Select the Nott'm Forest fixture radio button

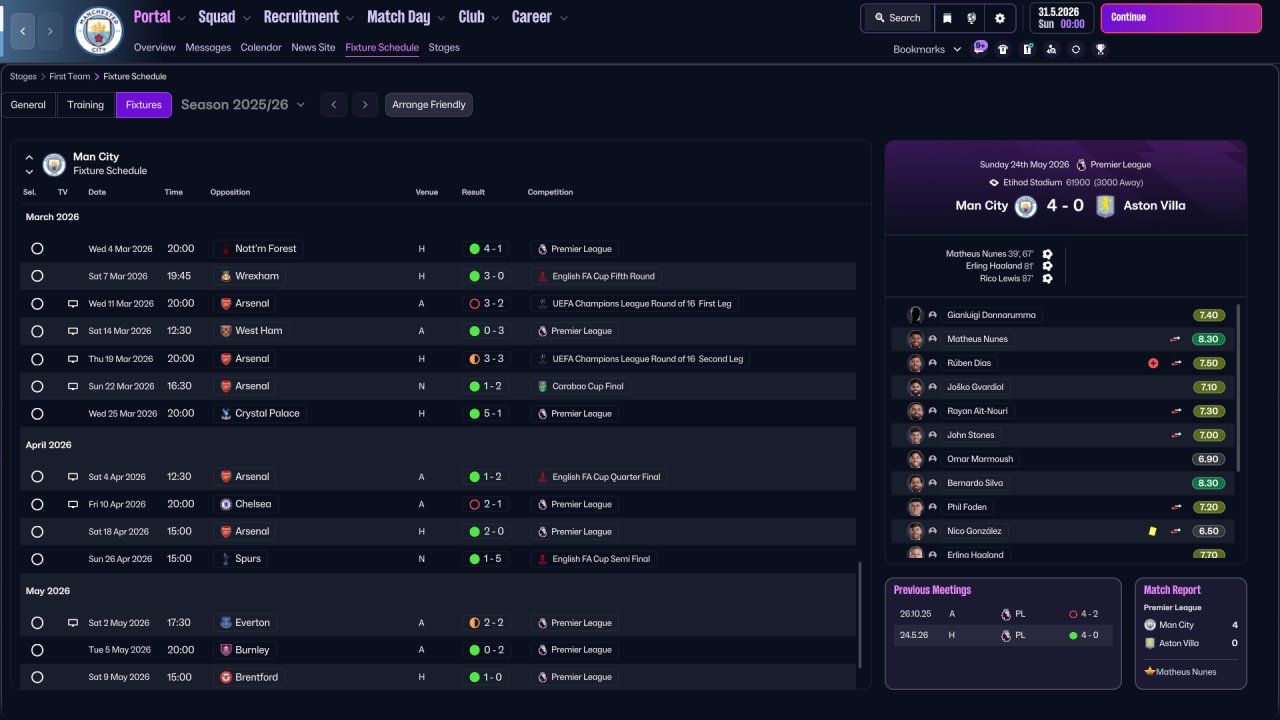coord(37,249)
